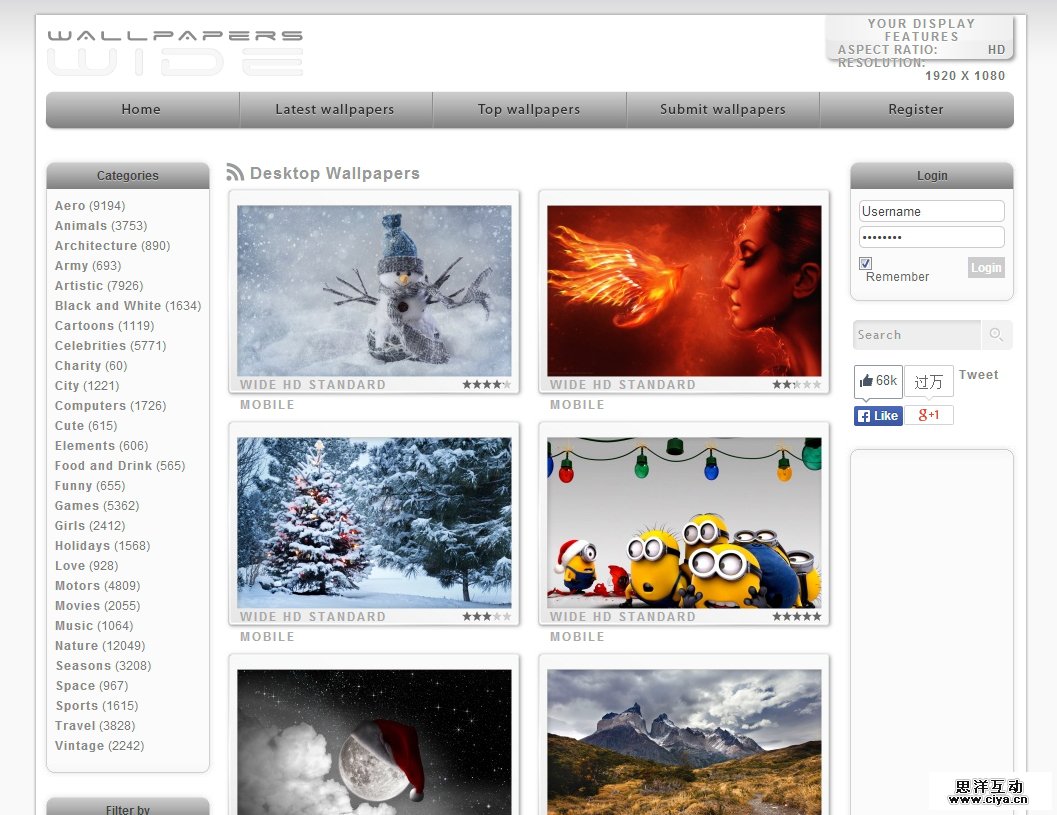The width and height of the screenshot is (1057, 815).
Task: Click the Tweet link
Action: (x=978, y=375)
